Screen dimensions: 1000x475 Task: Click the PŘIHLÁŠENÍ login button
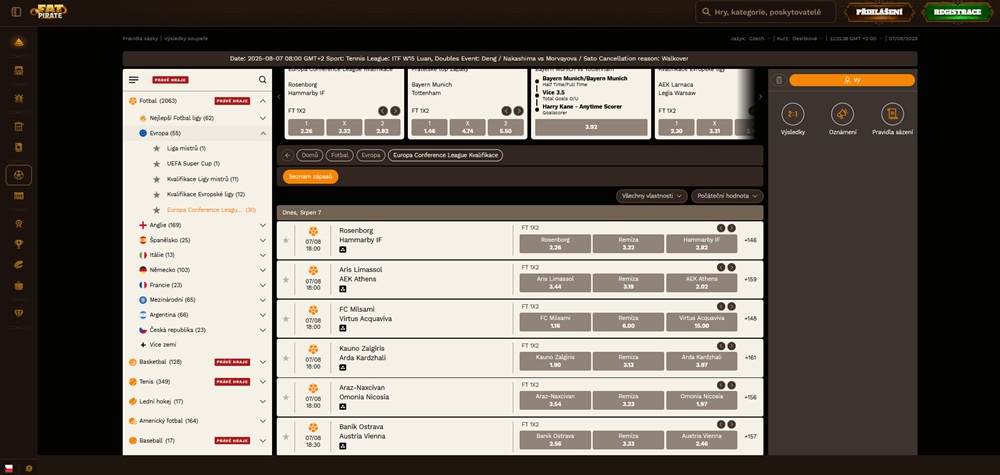[880, 12]
